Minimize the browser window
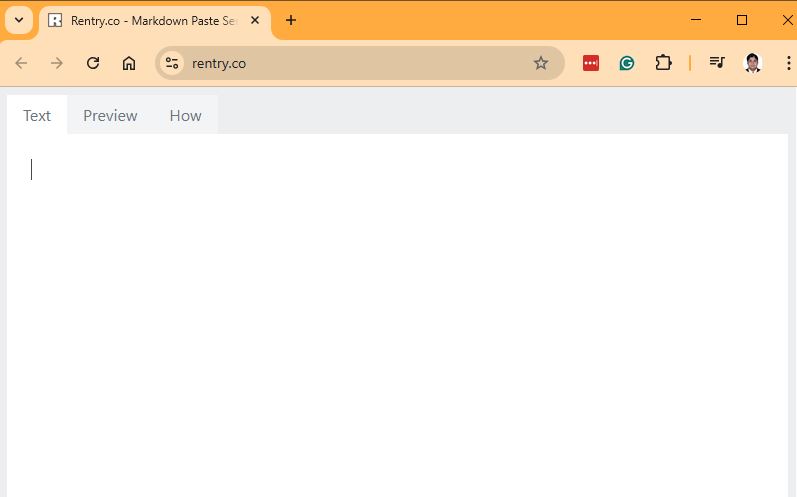Screen dimensions: 797x497 [696, 20]
